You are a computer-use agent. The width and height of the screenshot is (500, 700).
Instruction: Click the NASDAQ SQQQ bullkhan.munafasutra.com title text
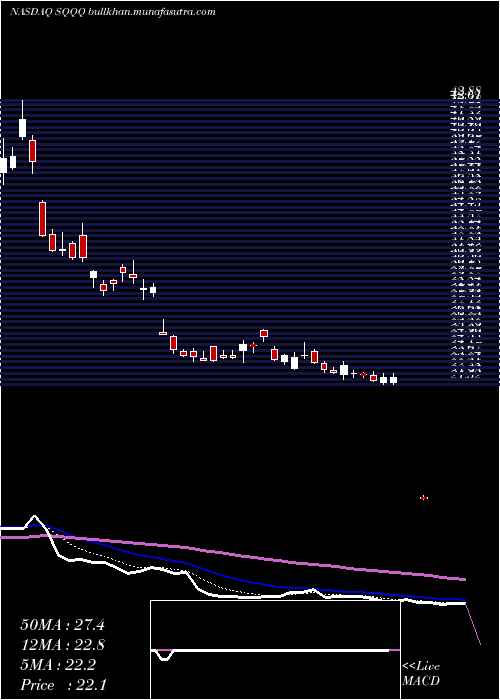coord(112,12)
